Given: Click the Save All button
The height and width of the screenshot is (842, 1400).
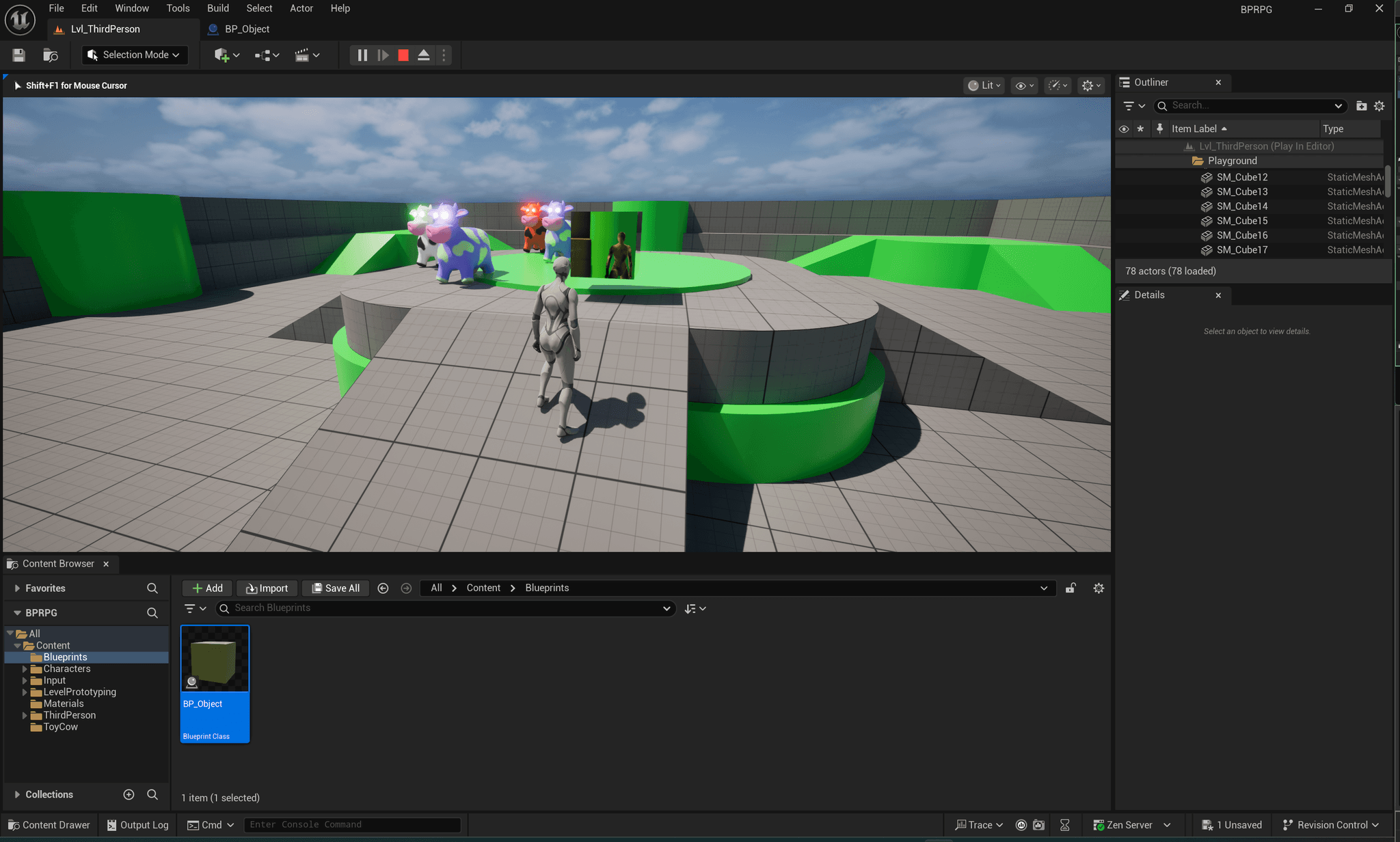Looking at the screenshot, I should (x=336, y=588).
